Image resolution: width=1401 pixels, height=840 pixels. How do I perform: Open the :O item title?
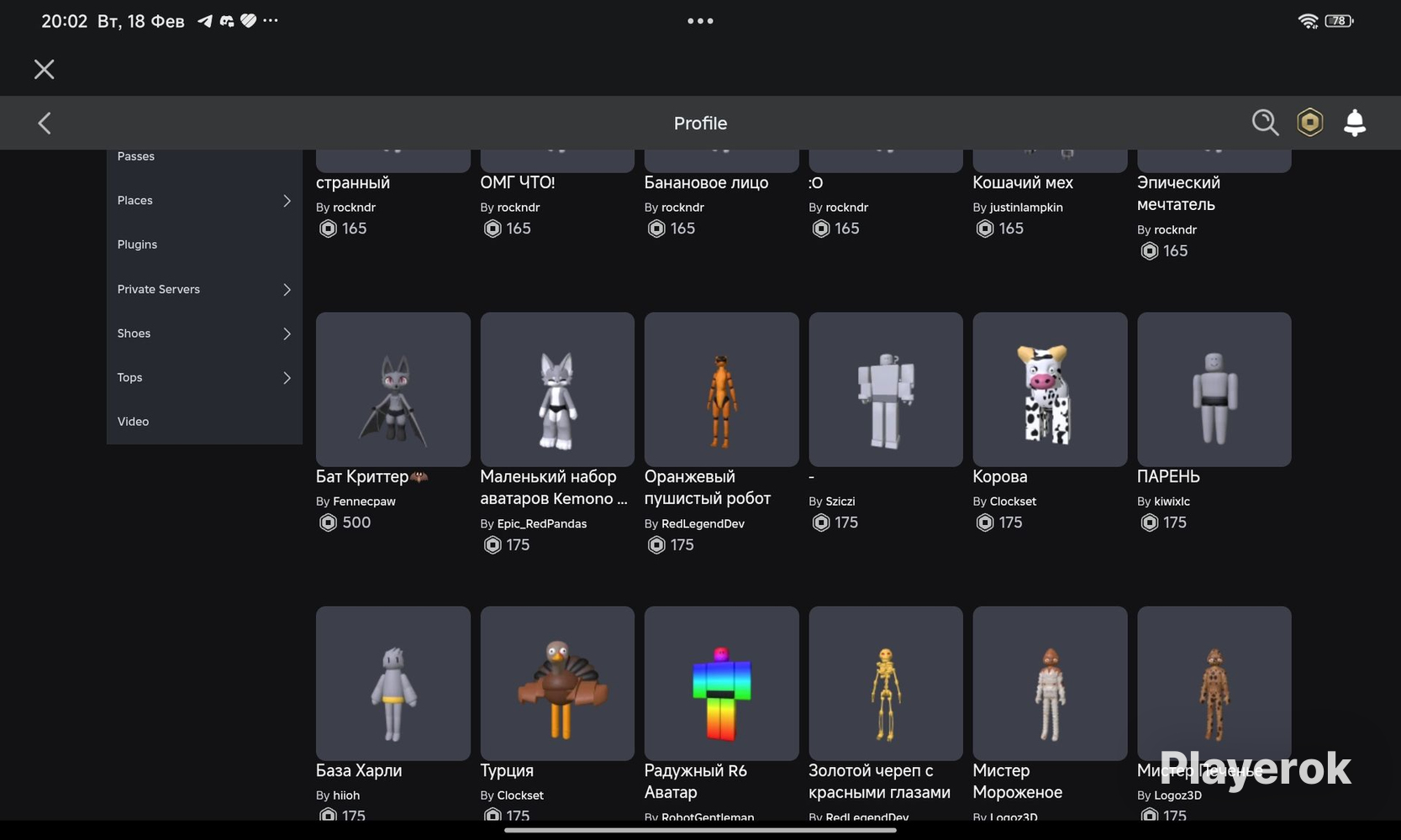point(816,182)
